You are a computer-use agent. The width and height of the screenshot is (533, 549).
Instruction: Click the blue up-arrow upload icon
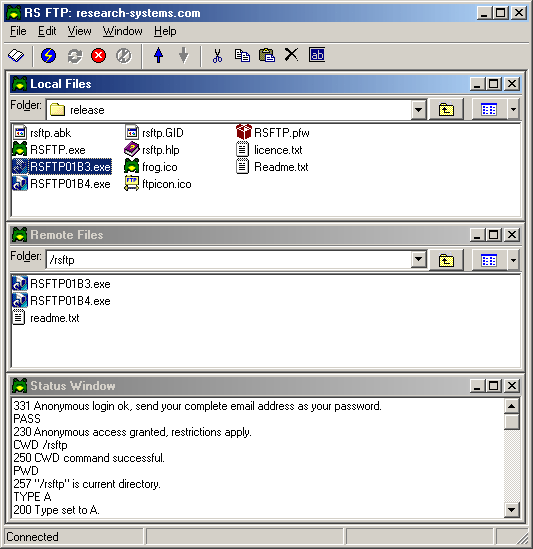[159, 55]
